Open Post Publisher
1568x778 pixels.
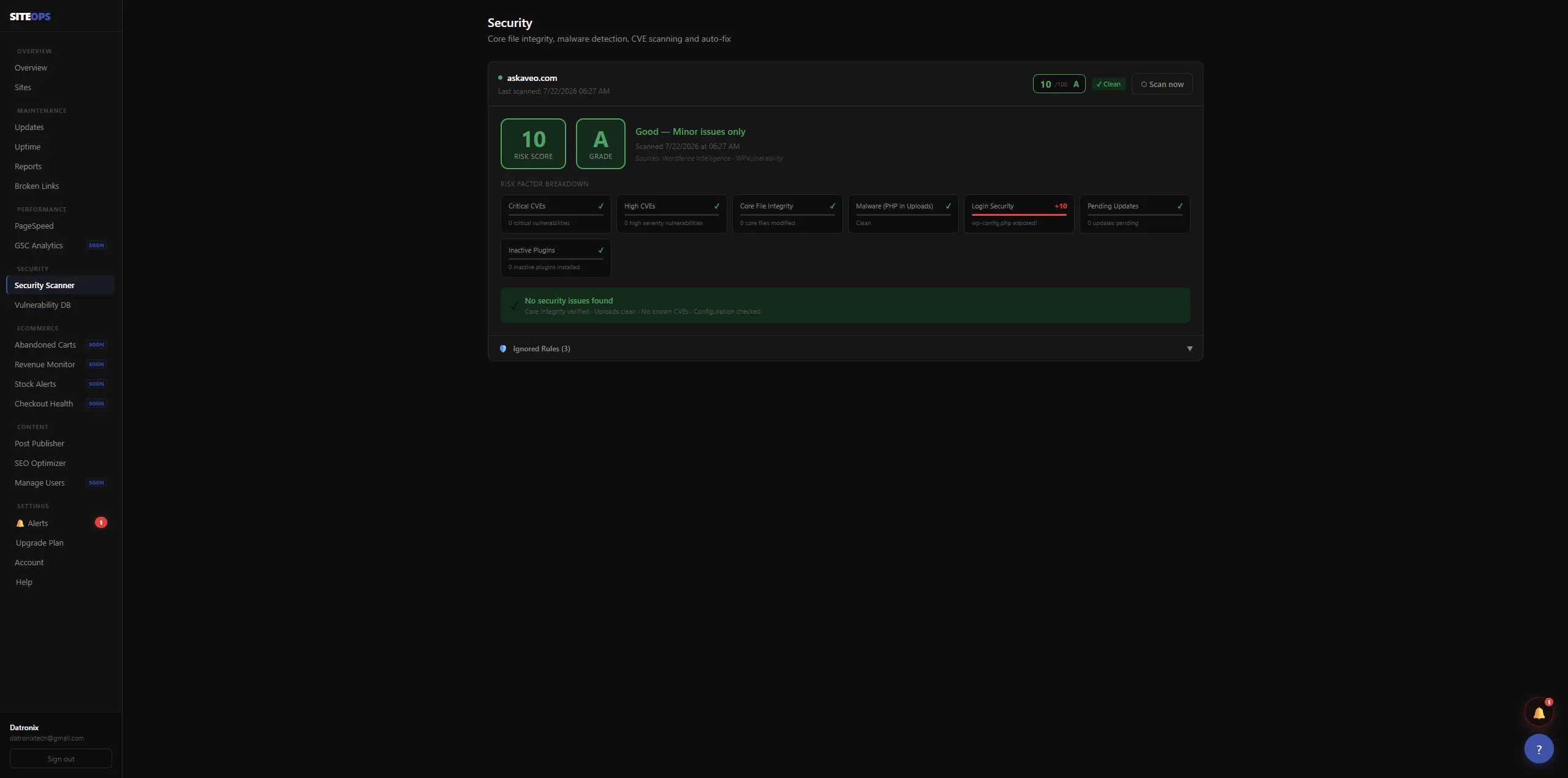tap(39, 443)
